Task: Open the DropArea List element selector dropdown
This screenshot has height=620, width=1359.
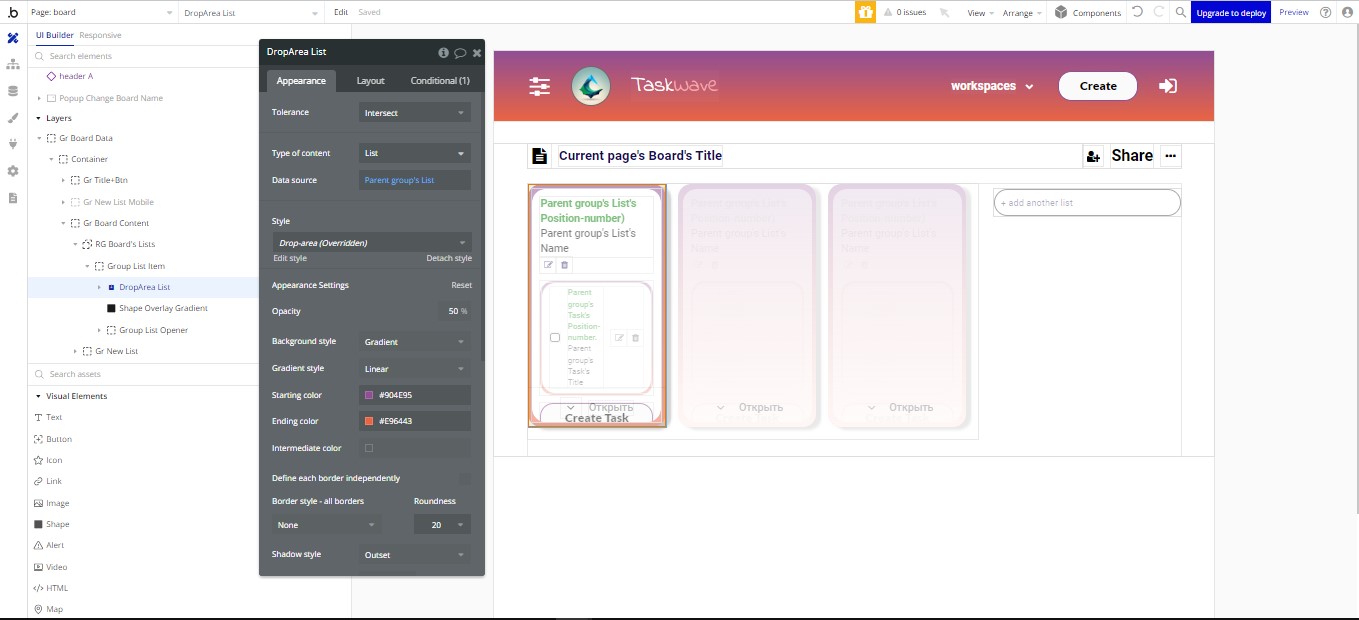Action: pos(251,12)
